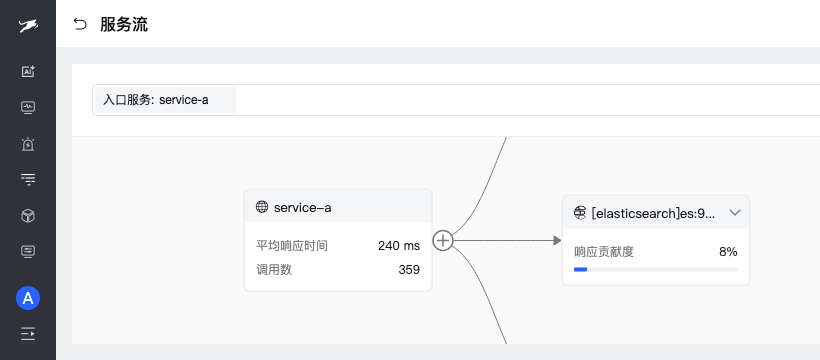The height and width of the screenshot is (360, 820).
Task: Open the alert siren sidebar icon
Action: 28,144
